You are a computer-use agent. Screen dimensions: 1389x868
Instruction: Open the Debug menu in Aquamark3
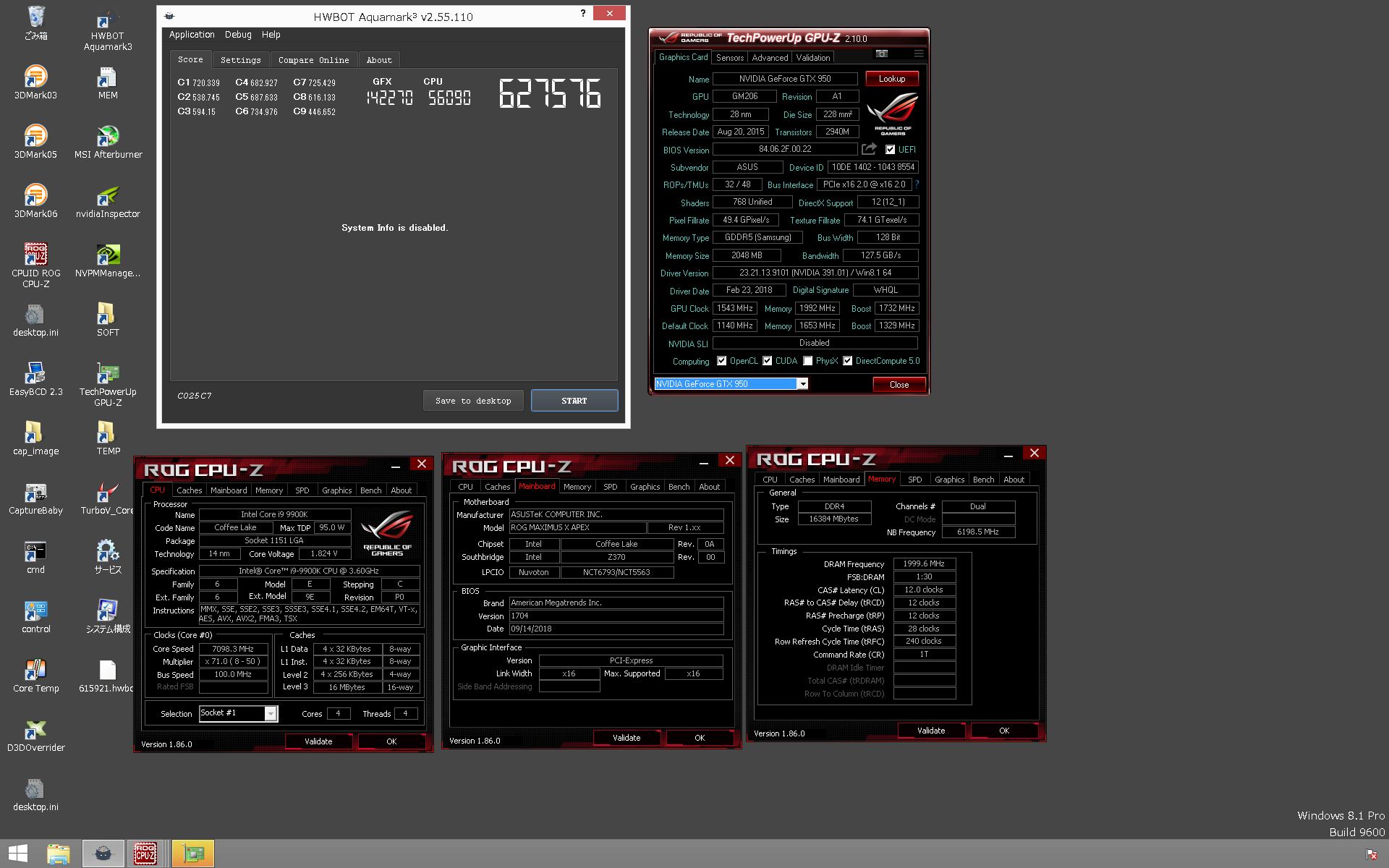pyautogui.click(x=238, y=35)
